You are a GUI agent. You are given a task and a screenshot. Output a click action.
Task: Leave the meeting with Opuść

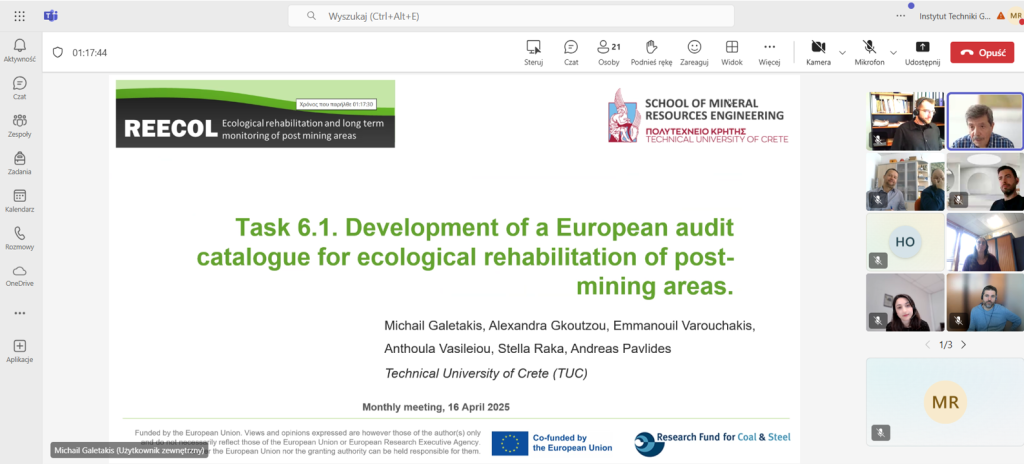pos(982,52)
